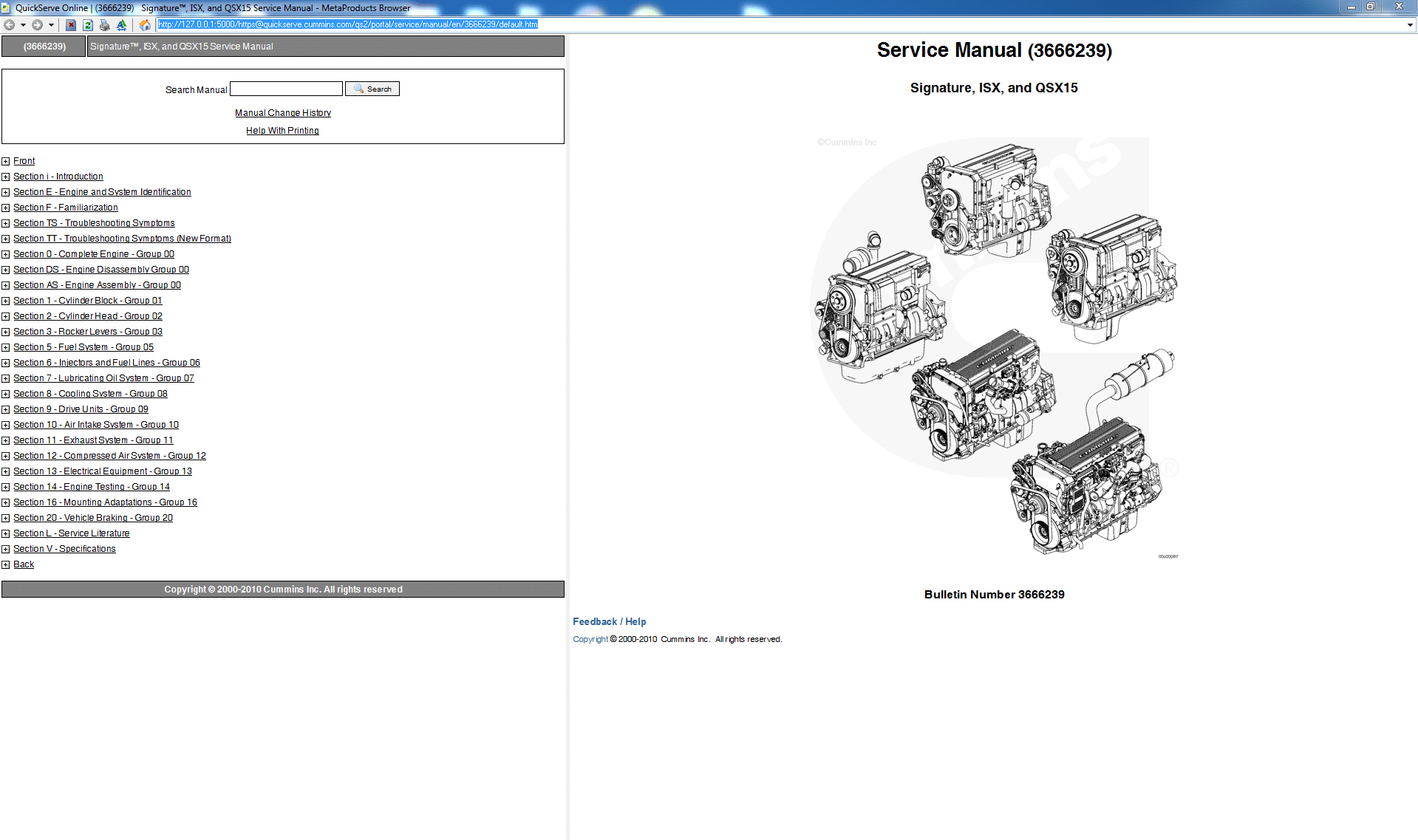Click the Help With Printing link
The width and height of the screenshot is (1418, 840).
282,130
